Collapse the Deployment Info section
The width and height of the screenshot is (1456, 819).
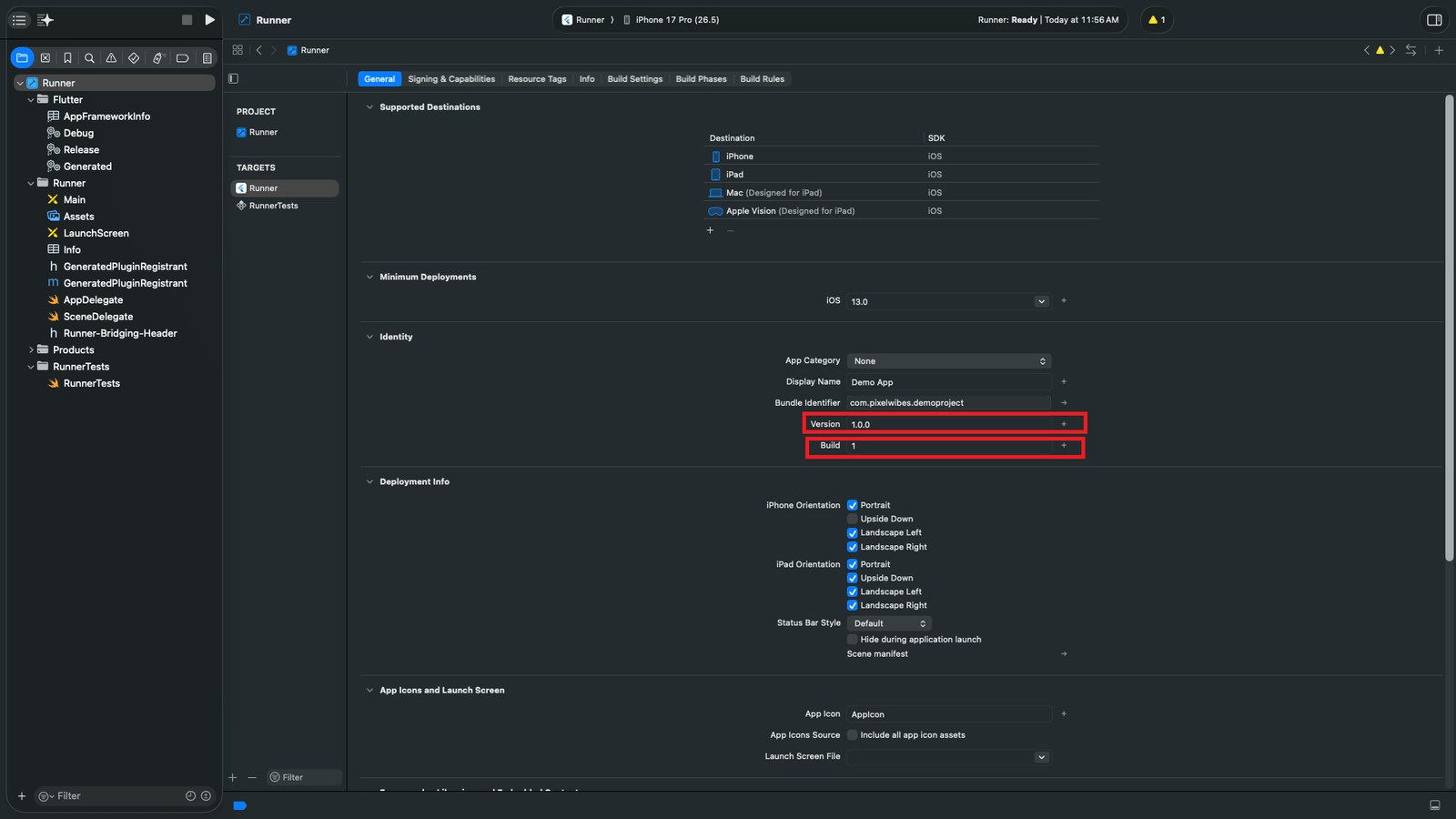tap(369, 482)
